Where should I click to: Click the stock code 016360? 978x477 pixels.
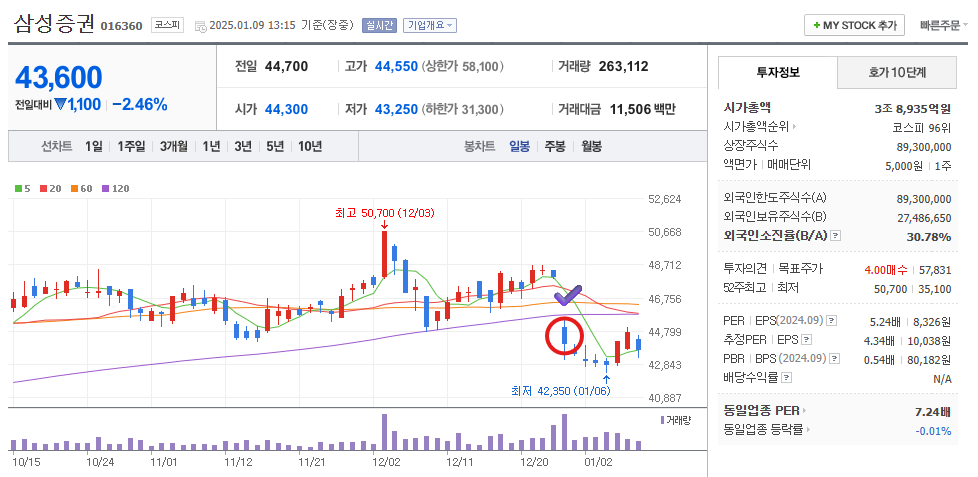(x=121, y=26)
